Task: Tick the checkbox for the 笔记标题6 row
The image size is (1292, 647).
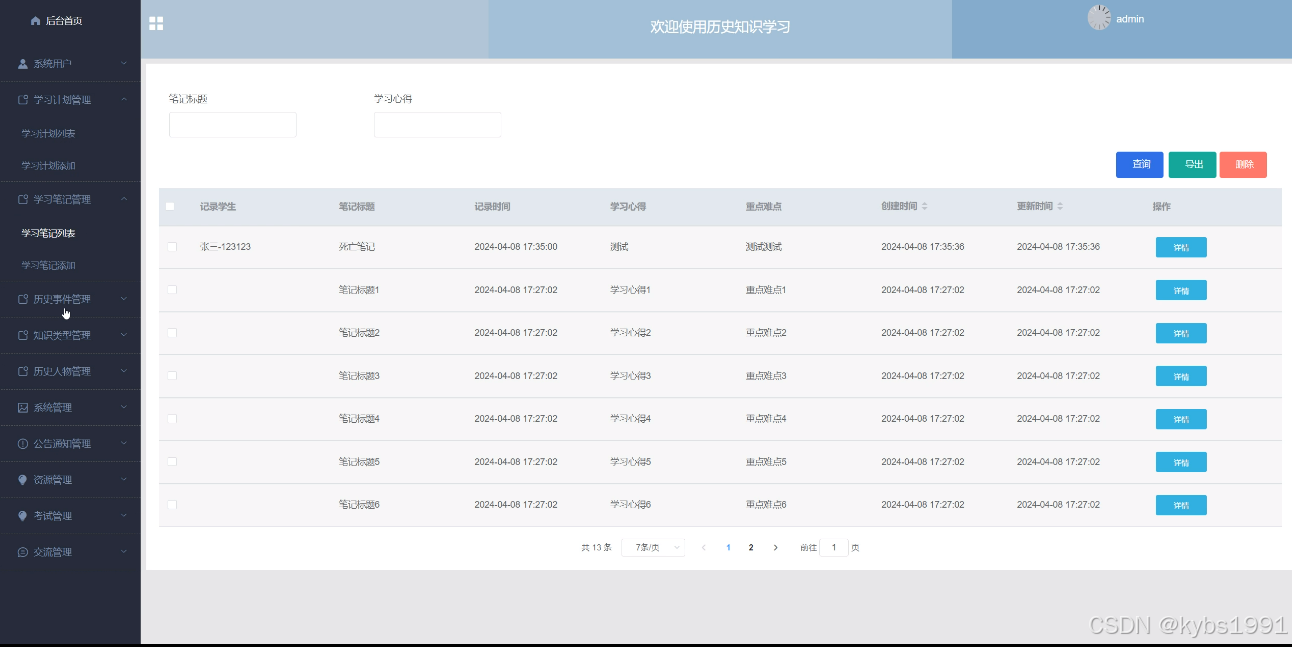Action: [x=172, y=504]
